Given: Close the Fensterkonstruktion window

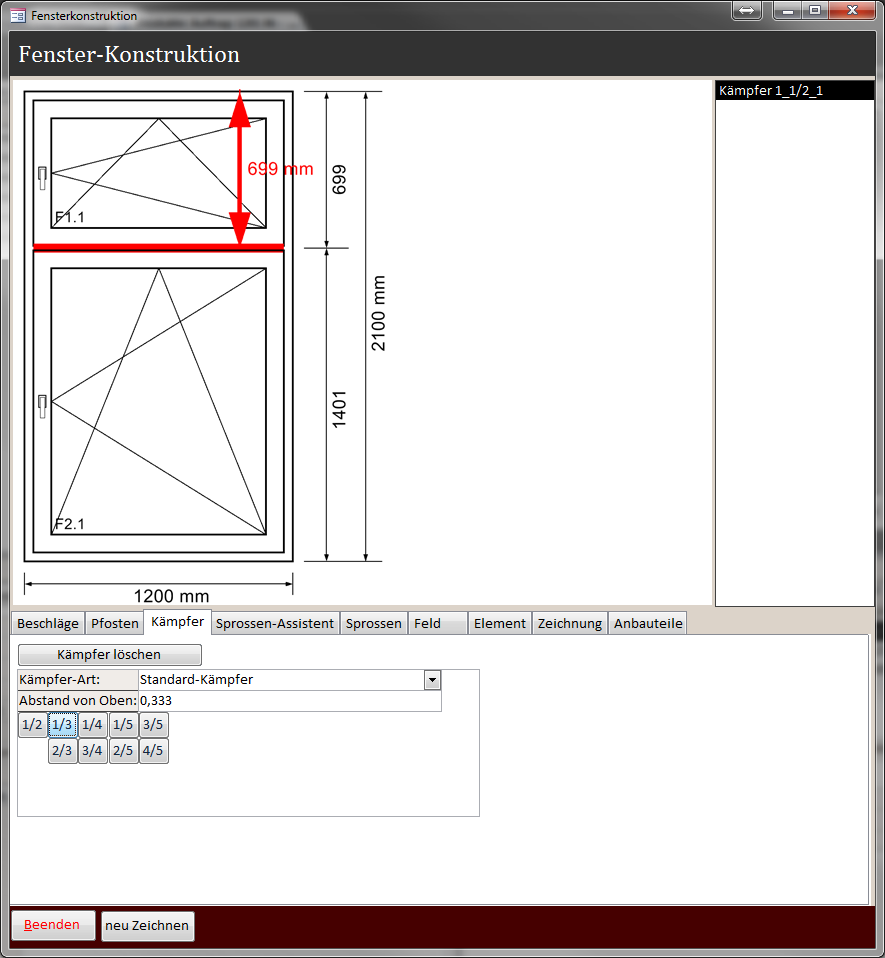Looking at the screenshot, I should [x=853, y=10].
